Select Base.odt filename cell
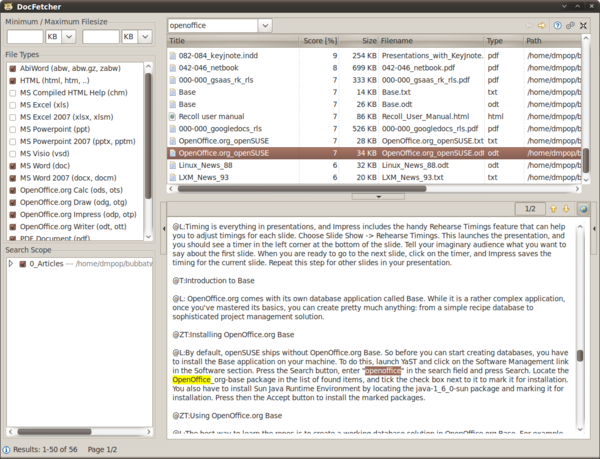Image resolution: width=600 pixels, height=459 pixels. pos(397,104)
